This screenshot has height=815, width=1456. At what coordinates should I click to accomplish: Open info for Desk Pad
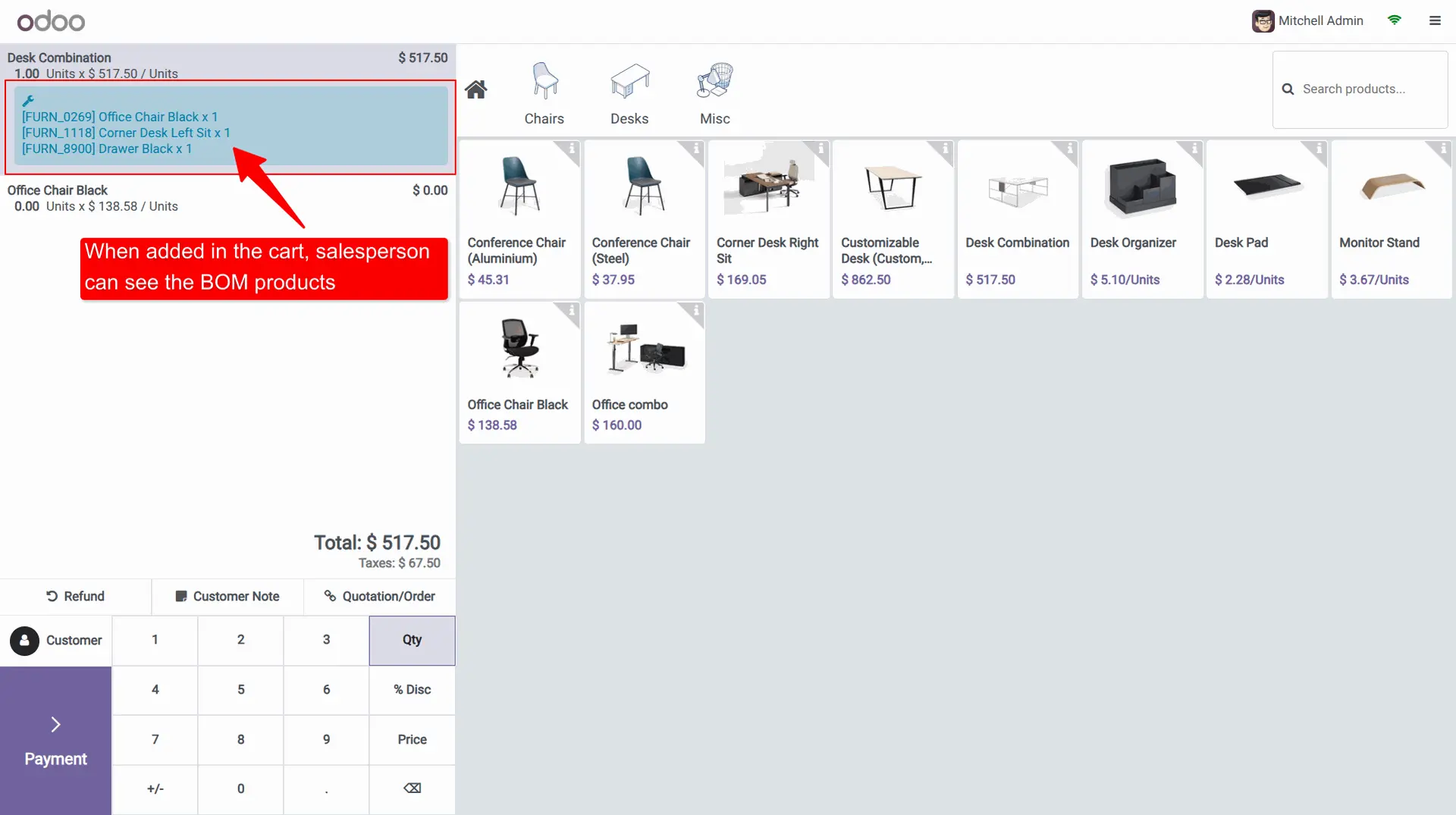point(1318,149)
